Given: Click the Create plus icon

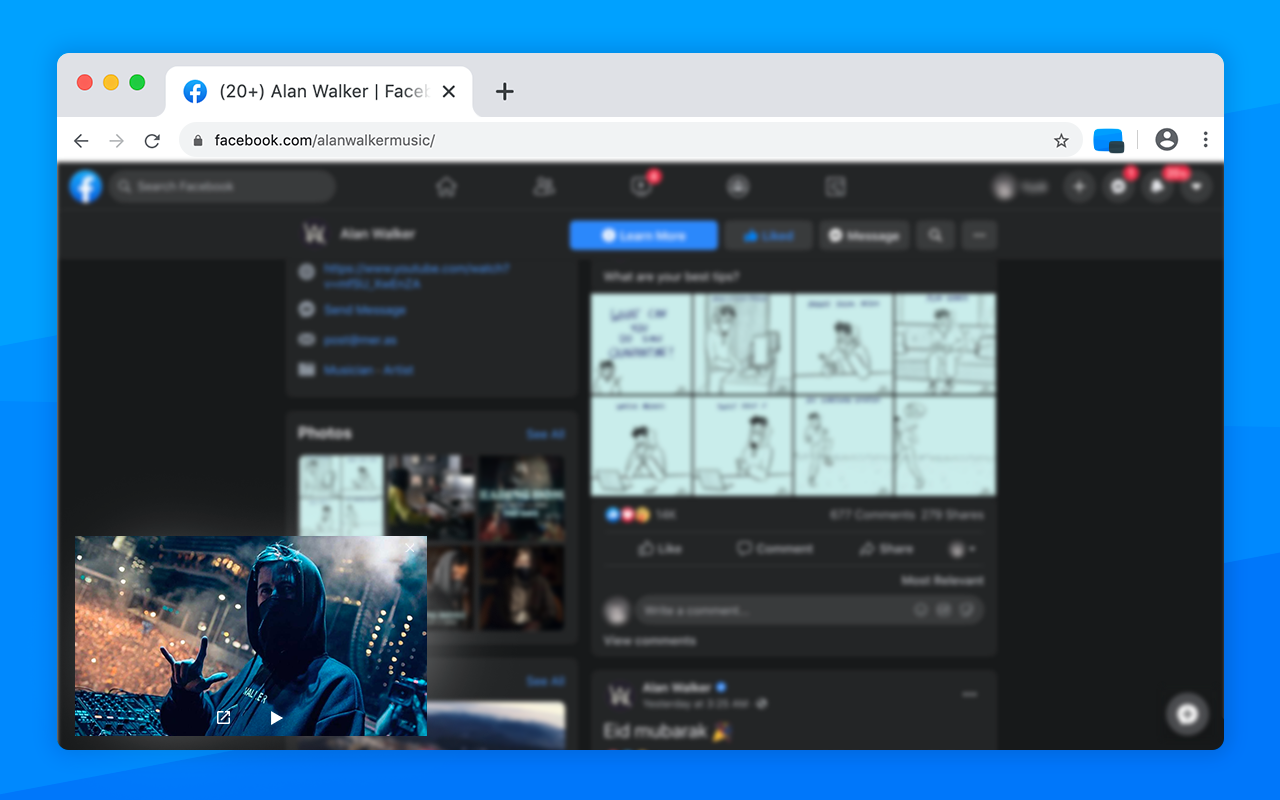Looking at the screenshot, I should click(1078, 186).
